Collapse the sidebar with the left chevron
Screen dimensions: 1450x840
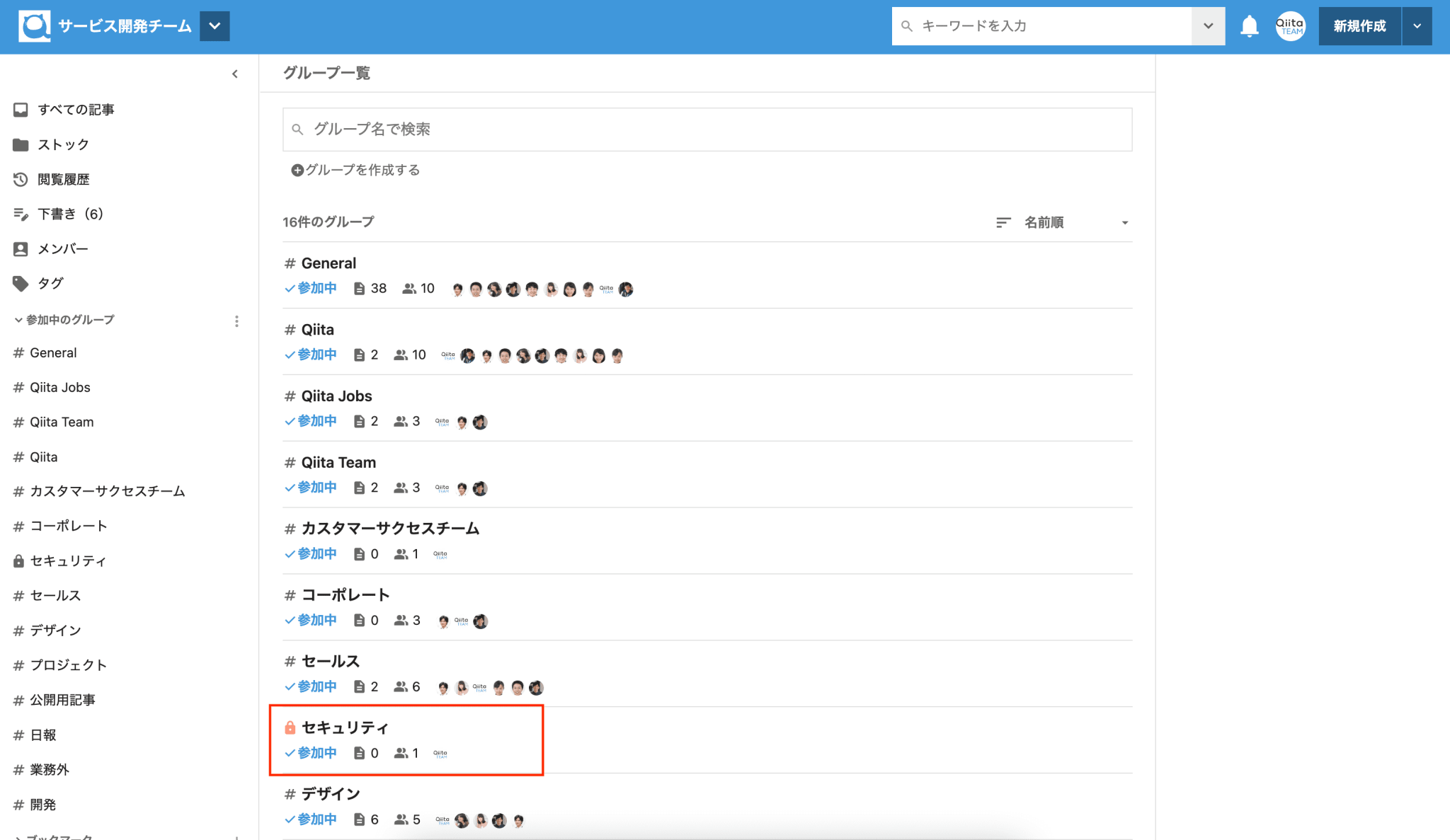tap(235, 74)
